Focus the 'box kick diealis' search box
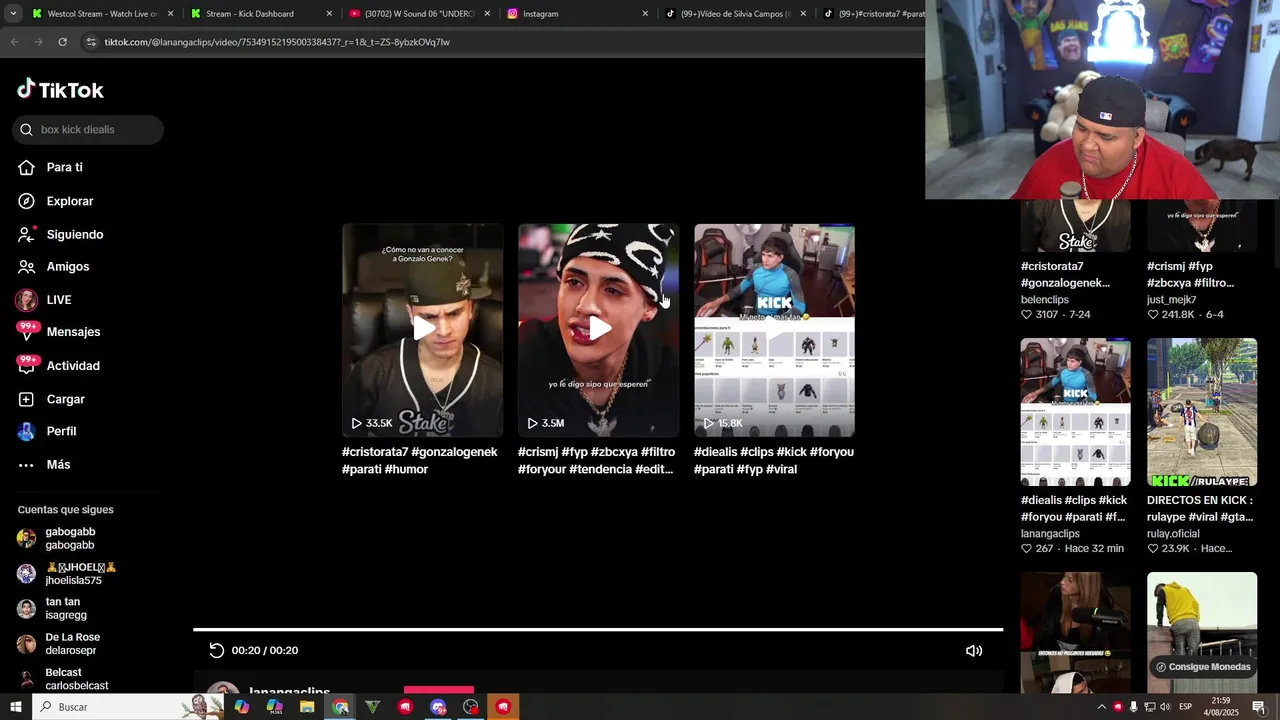Viewport: 1280px width, 720px height. 88,130
